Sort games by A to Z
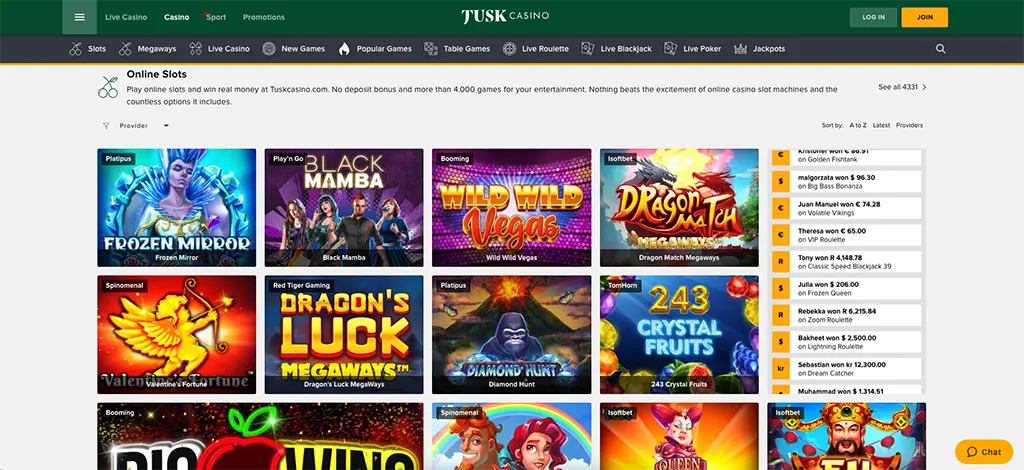This screenshot has width=1024, height=470. (857, 125)
